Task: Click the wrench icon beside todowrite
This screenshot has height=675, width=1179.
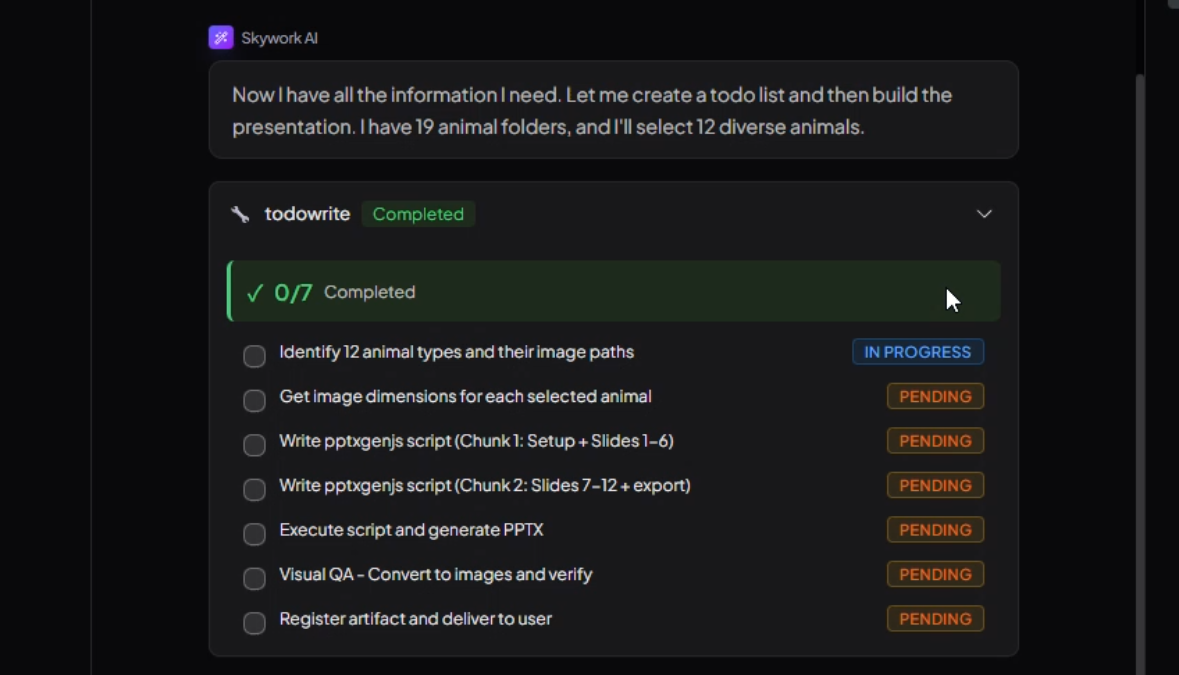Action: [x=240, y=214]
